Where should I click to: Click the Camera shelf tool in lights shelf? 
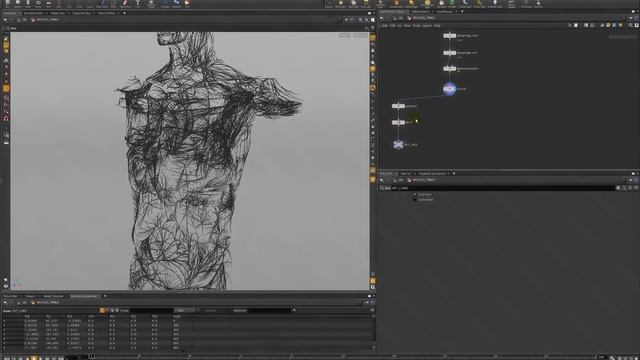pyautogui.click(x=329, y=3)
